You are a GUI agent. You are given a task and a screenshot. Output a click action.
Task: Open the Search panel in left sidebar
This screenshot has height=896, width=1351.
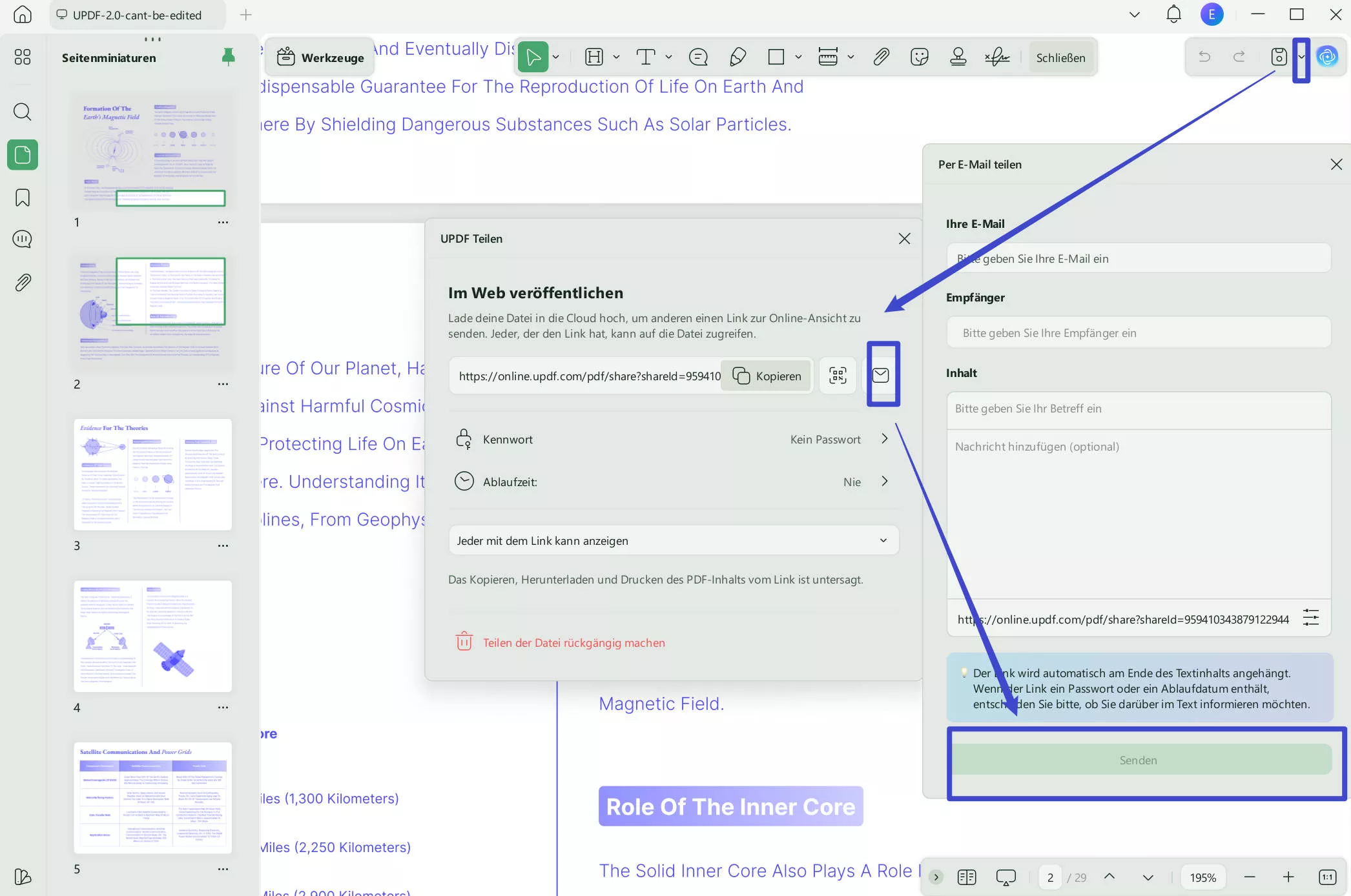[23, 112]
